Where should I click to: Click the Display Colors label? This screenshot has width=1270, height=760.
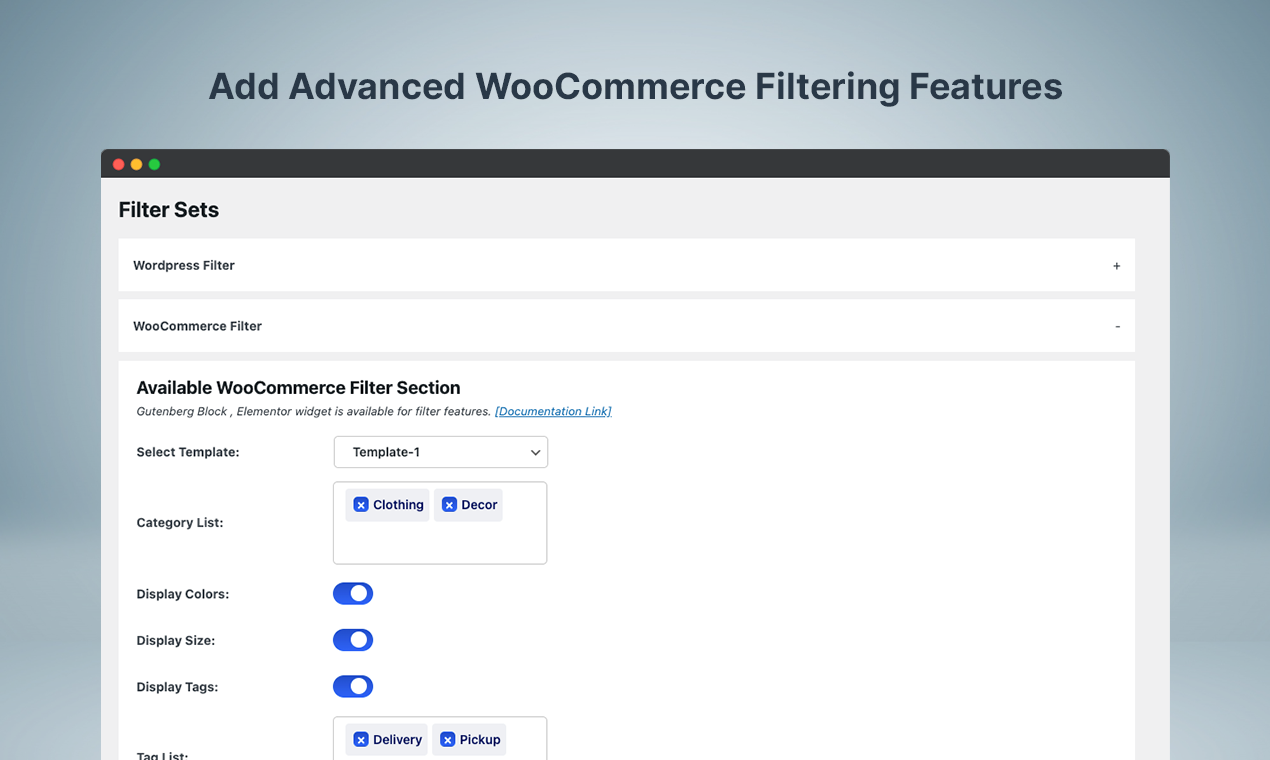(183, 594)
